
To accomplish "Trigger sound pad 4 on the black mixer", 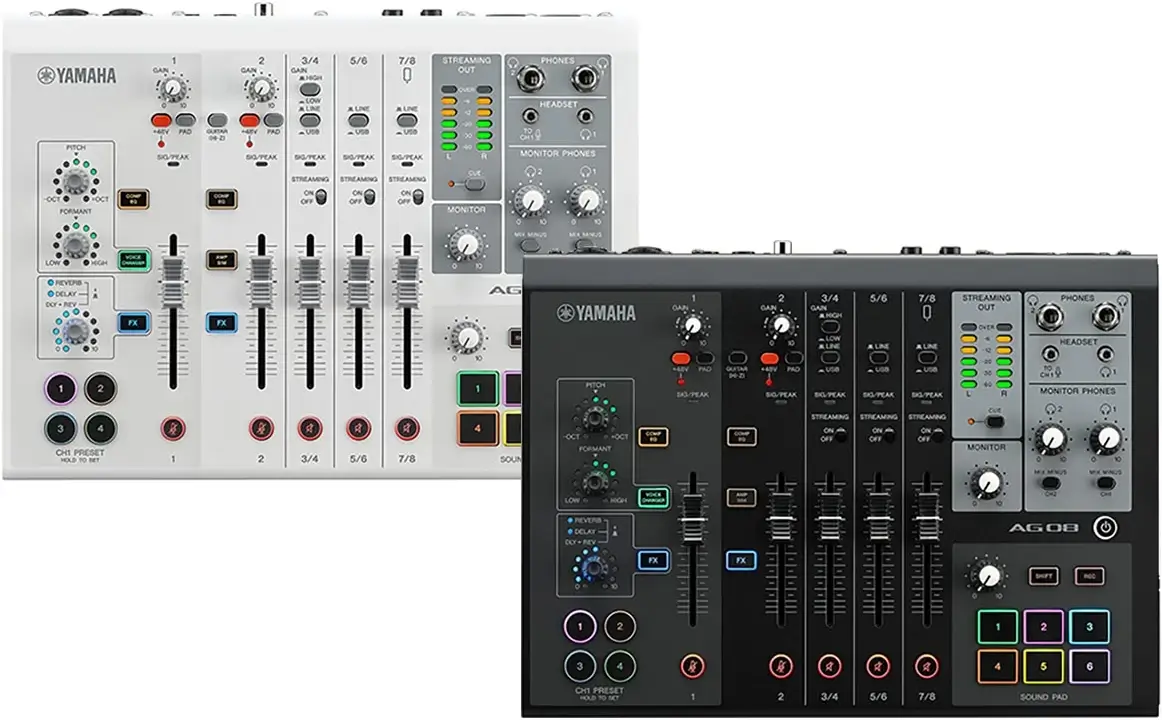I will [997, 666].
